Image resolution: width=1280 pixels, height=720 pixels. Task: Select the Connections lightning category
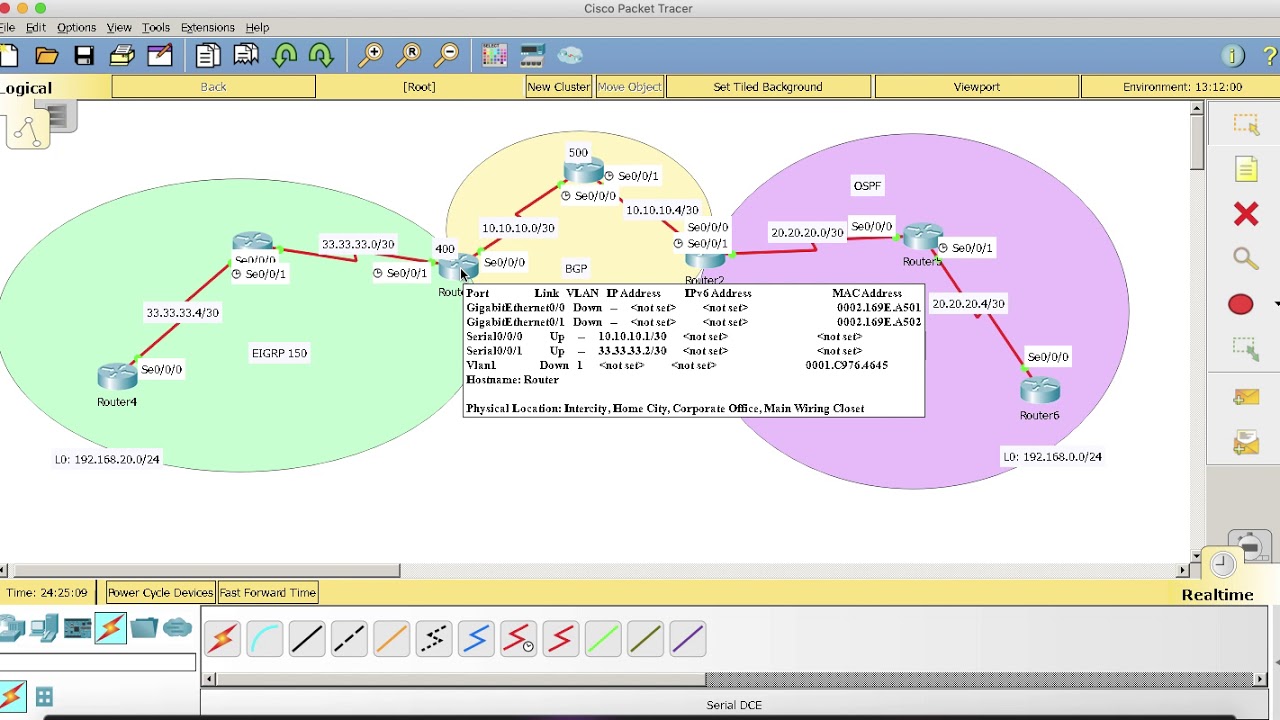110,628
